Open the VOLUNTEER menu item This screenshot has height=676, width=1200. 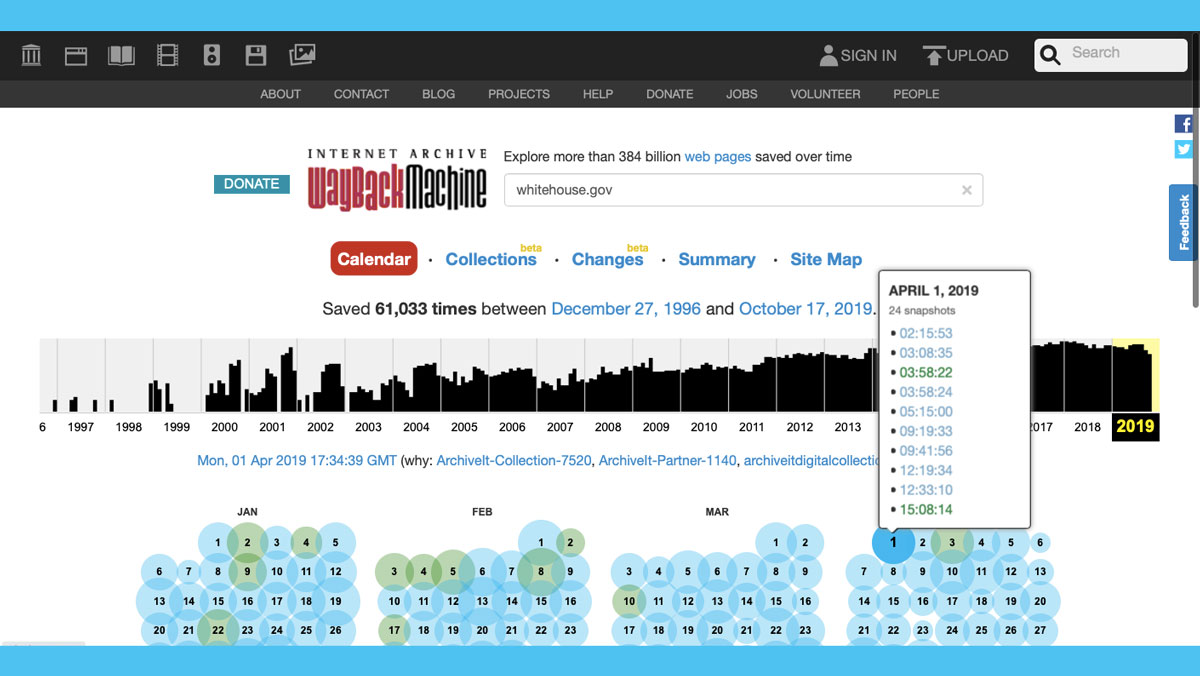click(825, 94)
